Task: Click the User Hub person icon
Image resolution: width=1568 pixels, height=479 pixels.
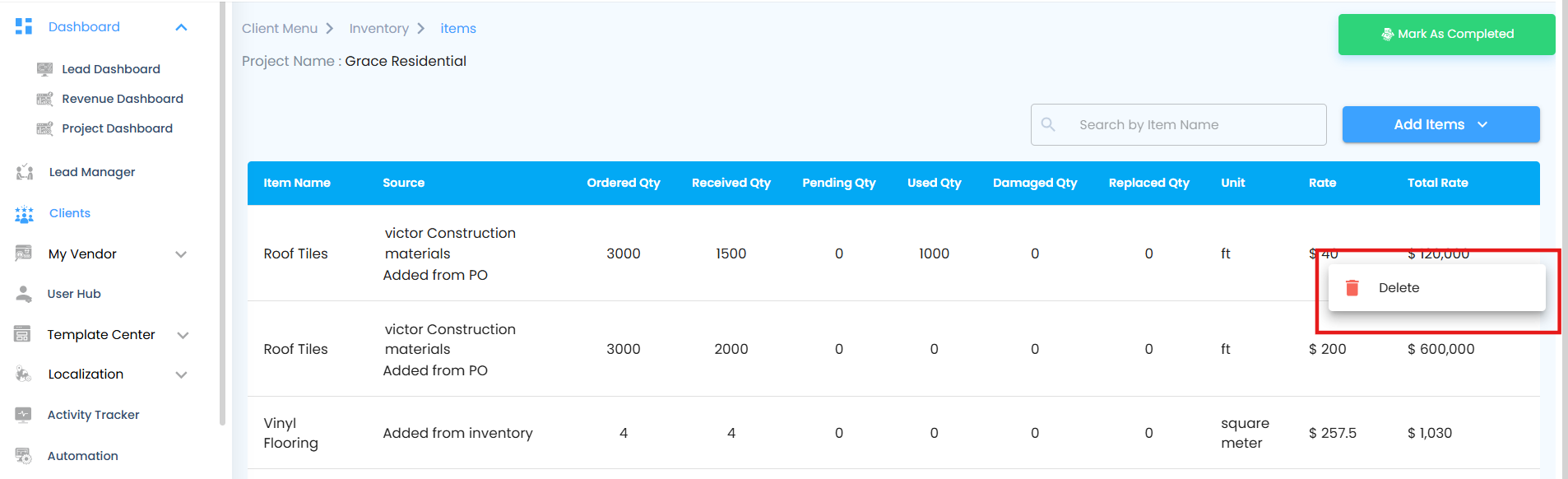Action: point(24,294)
